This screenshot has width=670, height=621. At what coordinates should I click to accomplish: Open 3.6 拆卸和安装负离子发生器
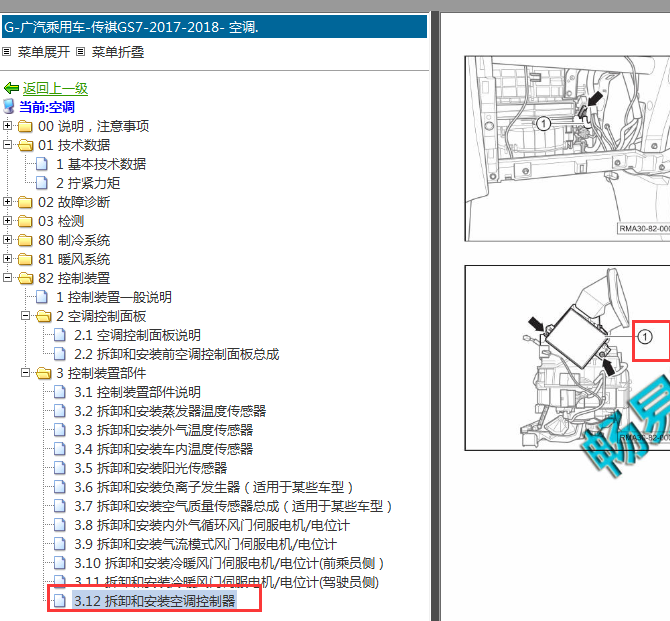pyautogui.click(x=214, y=487)
